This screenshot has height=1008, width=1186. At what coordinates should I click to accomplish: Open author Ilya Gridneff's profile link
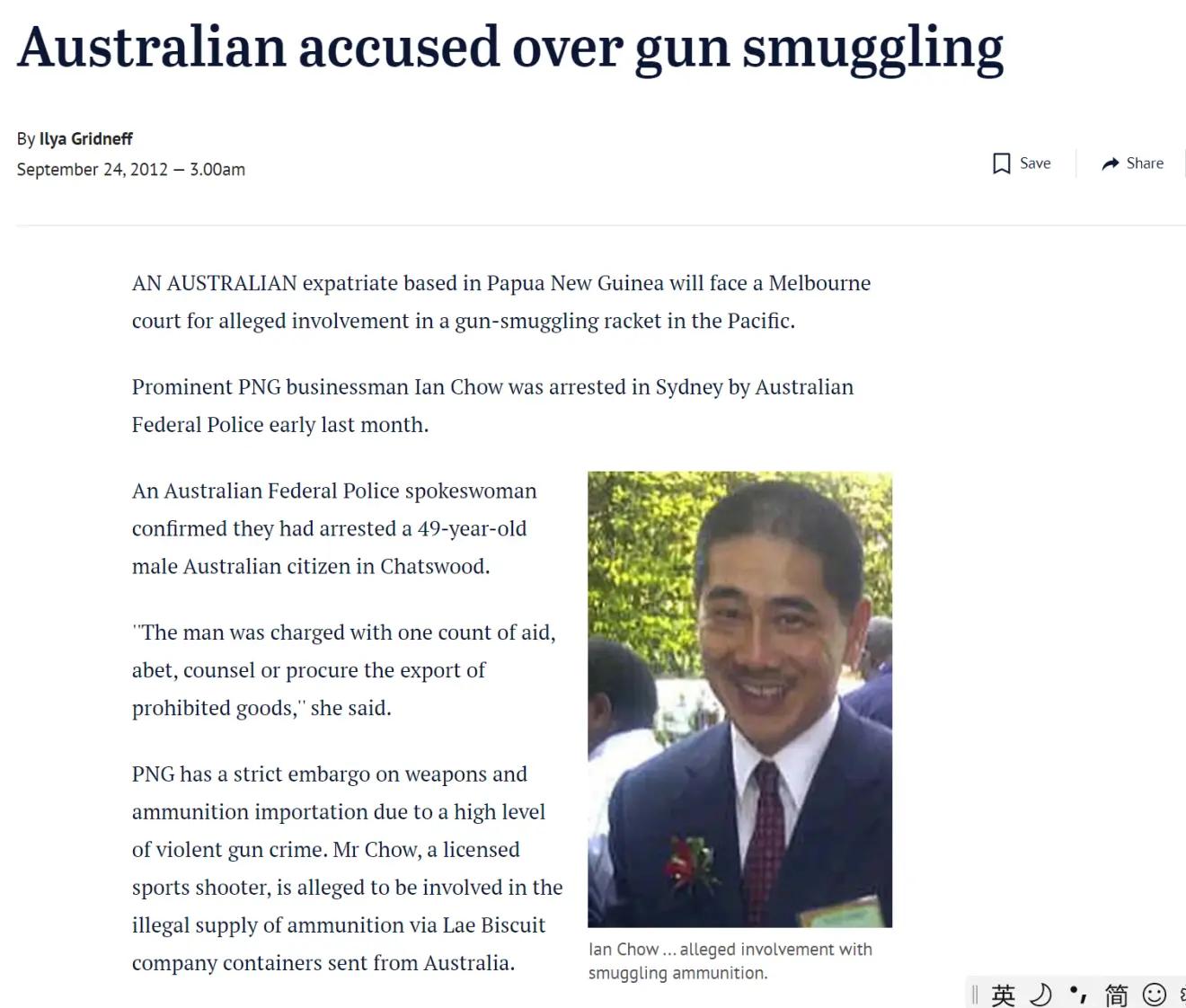click(85, 139)
